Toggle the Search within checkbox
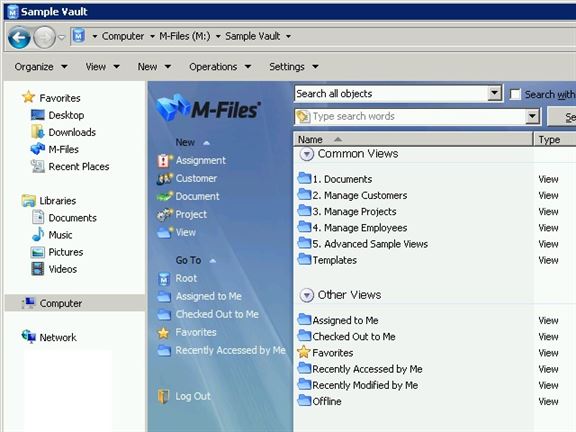 pos(515,94)
